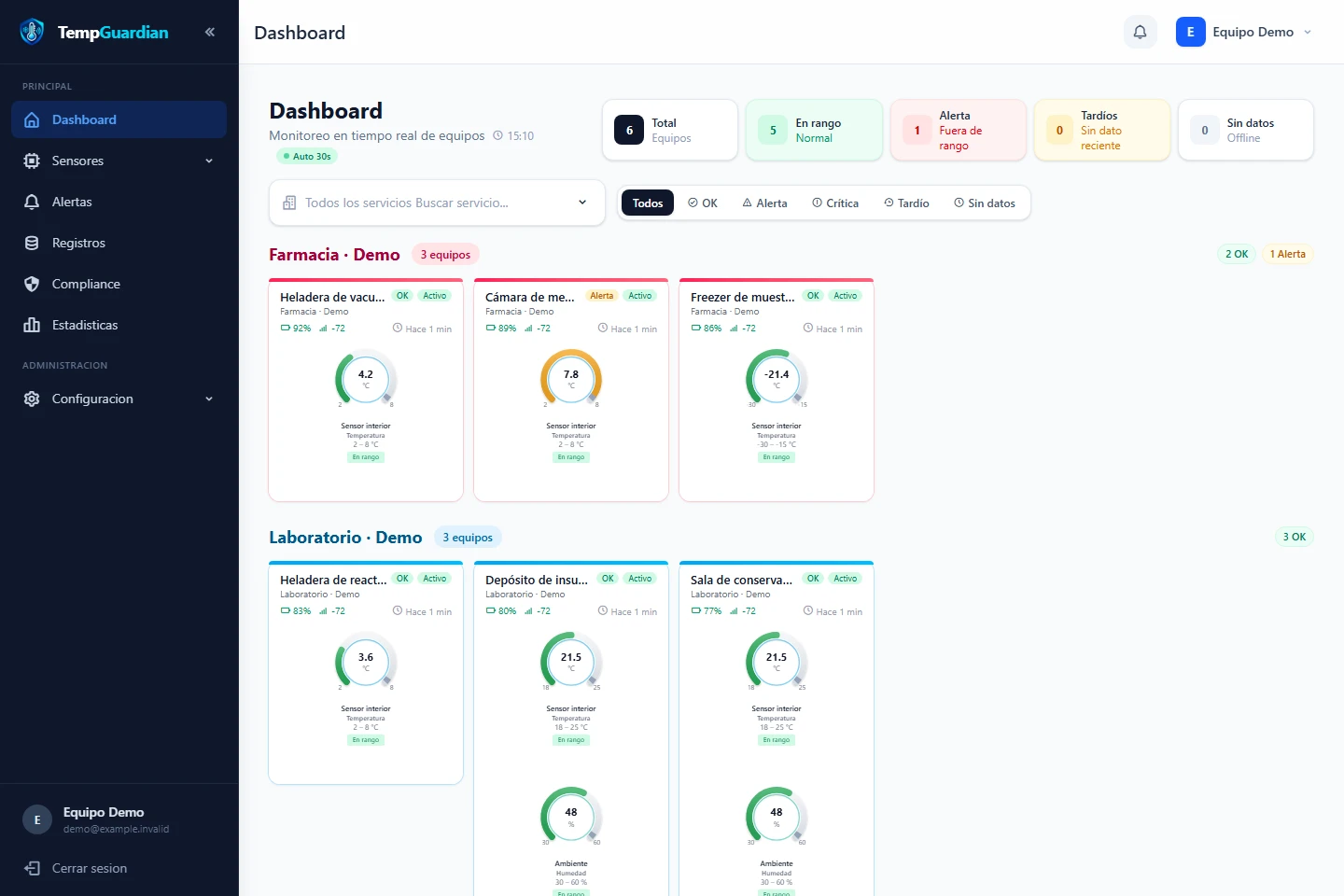The image size is (1344, 896).
Task: Click the Tardíos Sin dato reciente card
Action: pyautogui.click(x=1101, y=131)
